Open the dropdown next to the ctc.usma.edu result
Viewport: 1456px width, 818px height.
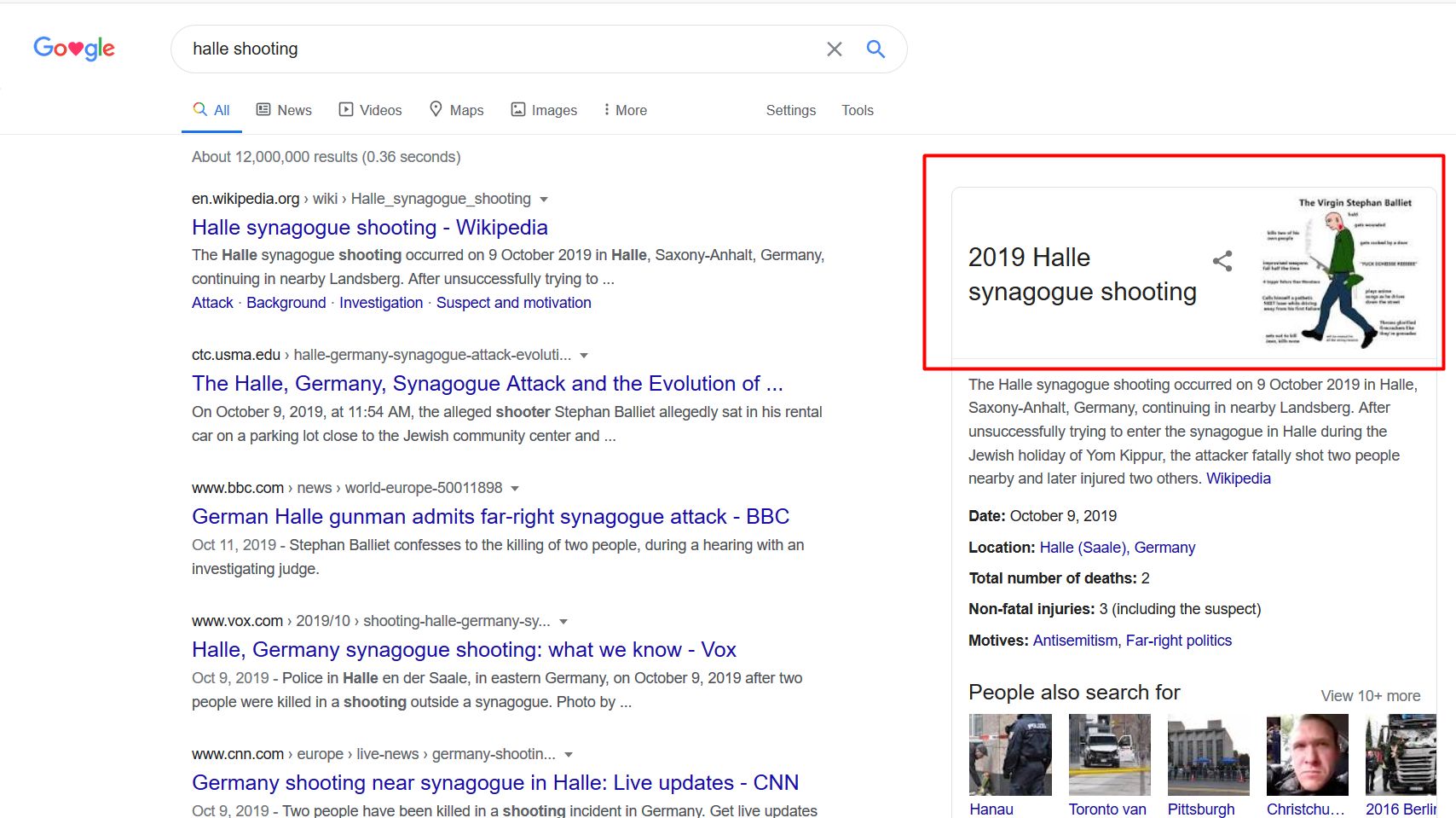[583, 355]
